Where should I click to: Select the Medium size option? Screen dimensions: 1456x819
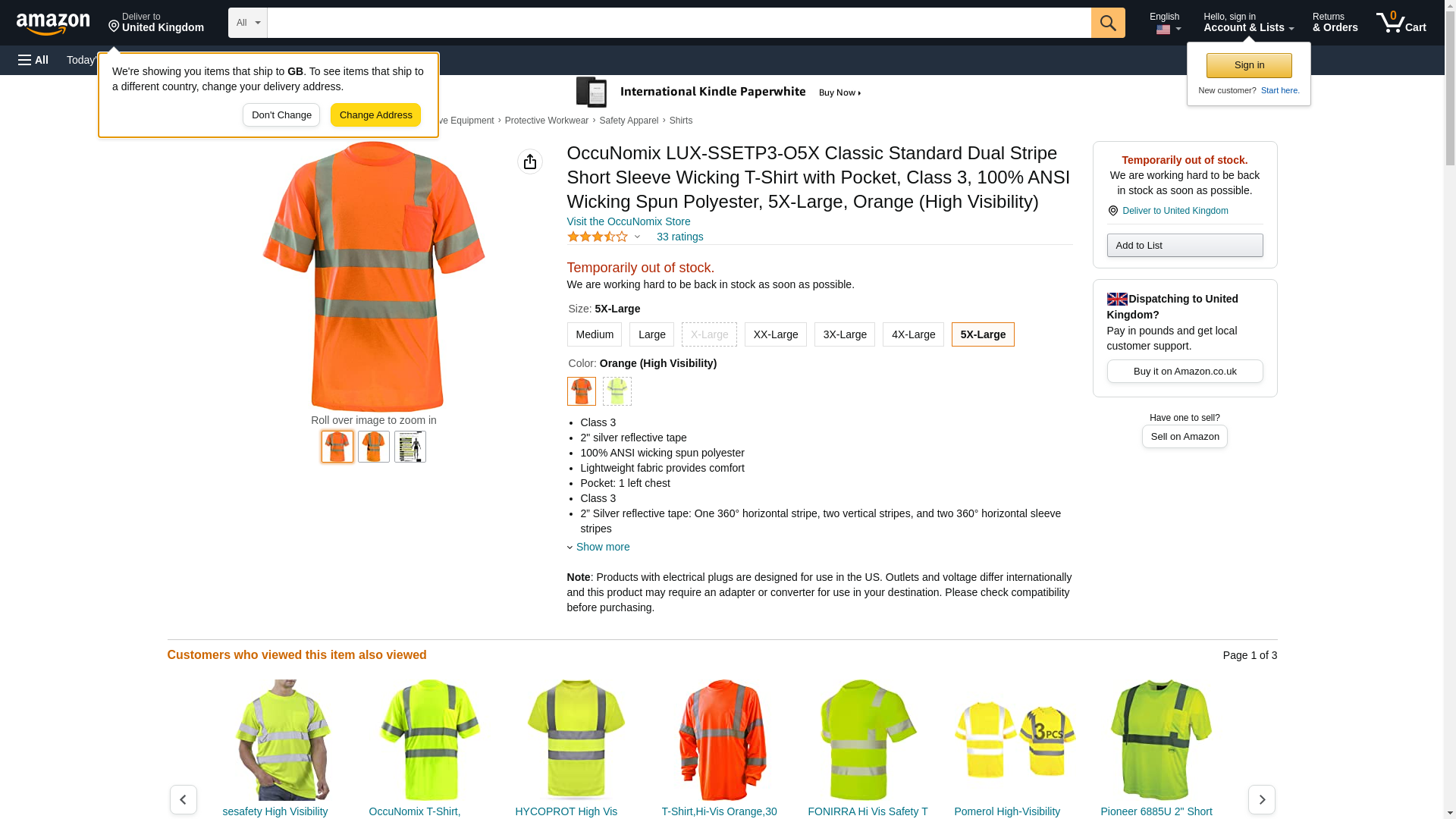[594, 334]
